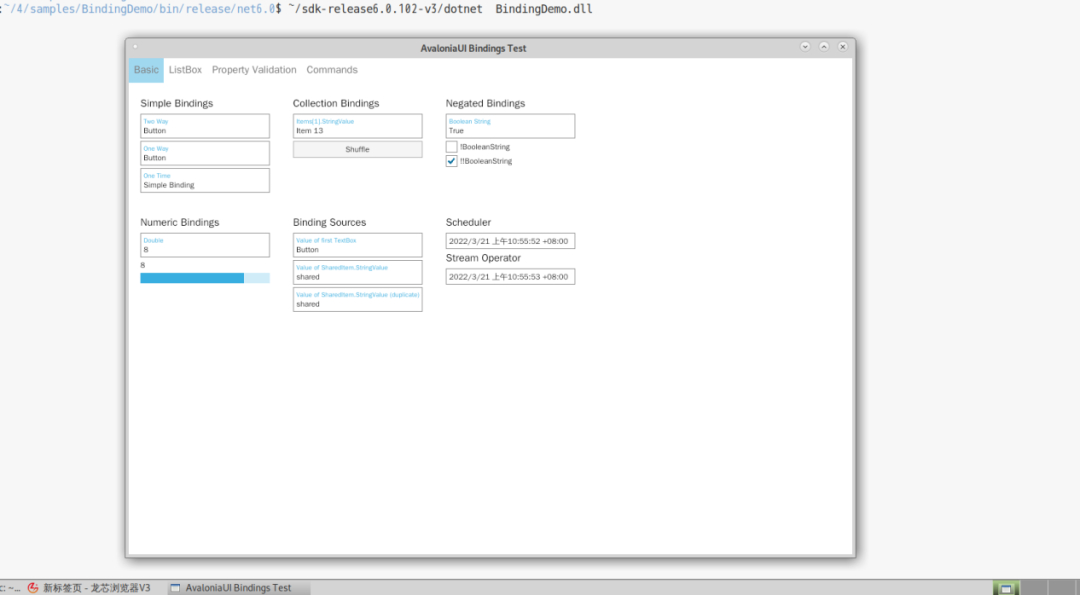
Task: Minimize the AvaloniaUI Bindings Test window
Action: 806,47
